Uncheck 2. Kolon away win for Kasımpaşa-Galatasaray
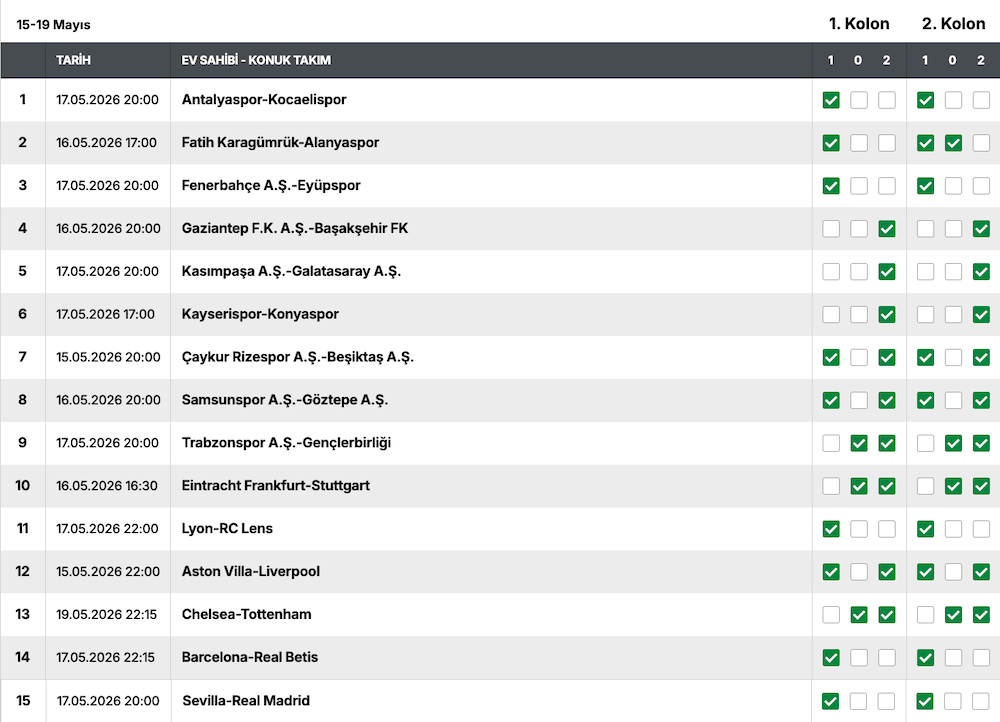 pos(981,272)
